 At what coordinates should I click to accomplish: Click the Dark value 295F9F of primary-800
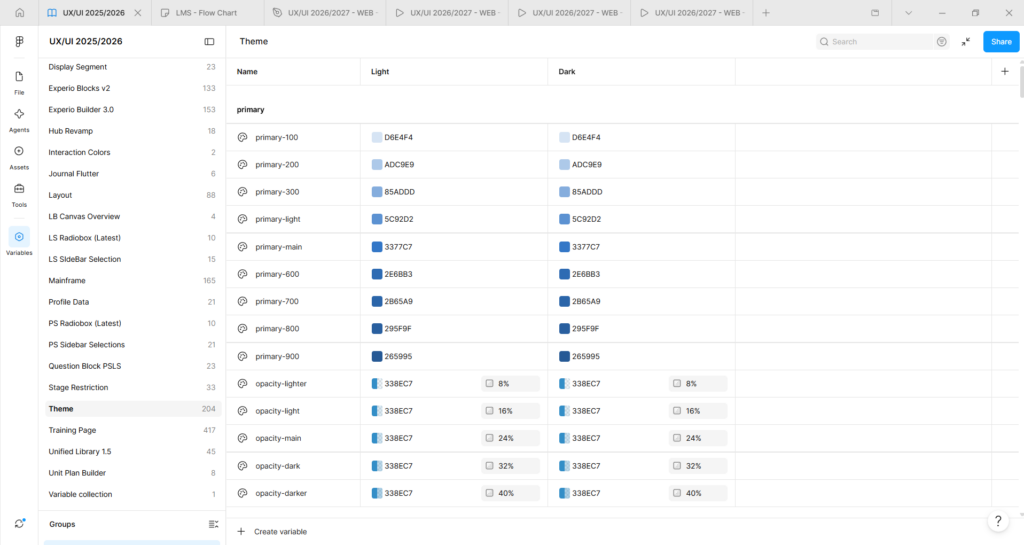[x=585, y=329]
